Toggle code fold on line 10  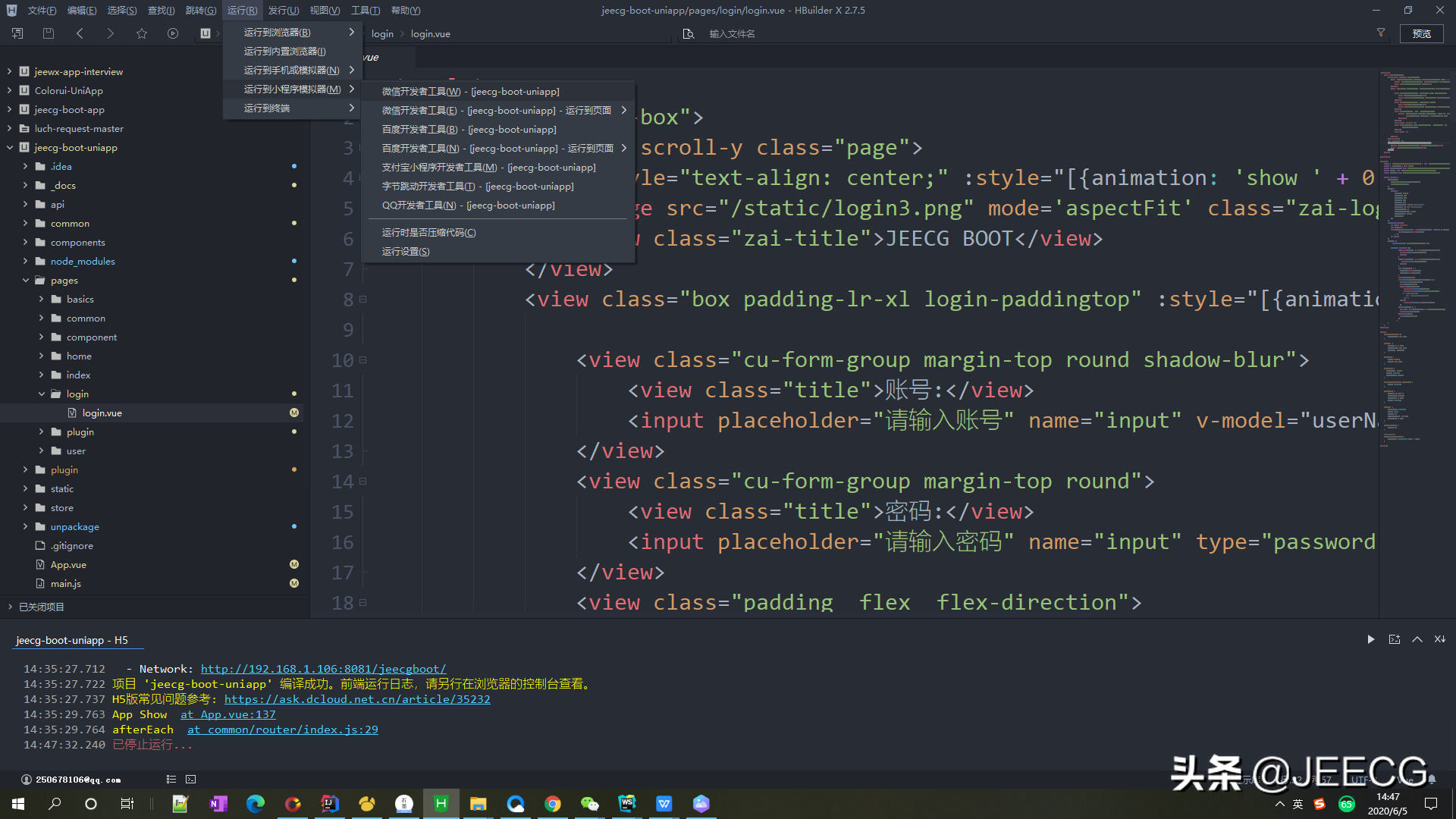[363, 360]
